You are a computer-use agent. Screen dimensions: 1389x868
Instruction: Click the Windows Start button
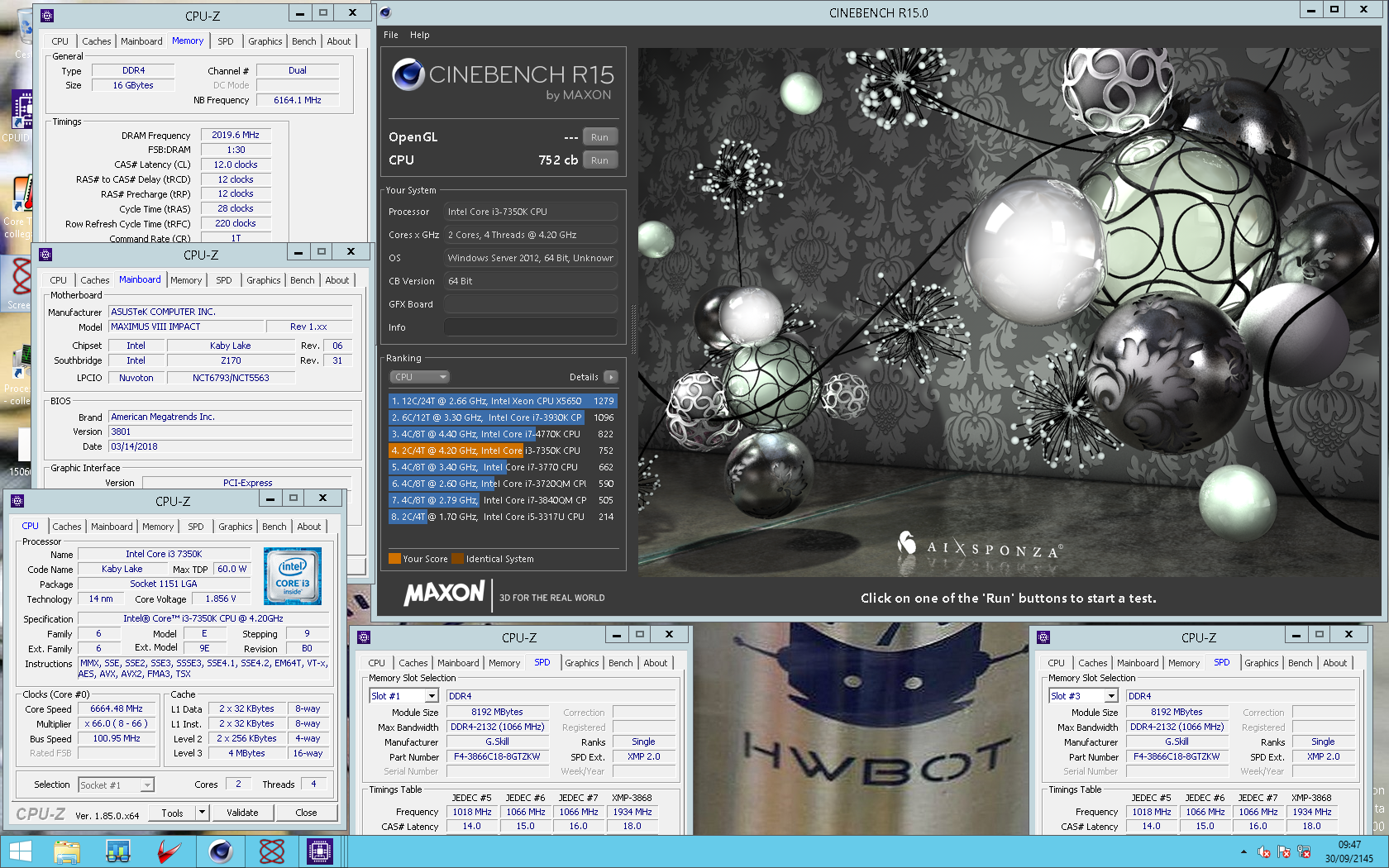click(x=20, y=851)
